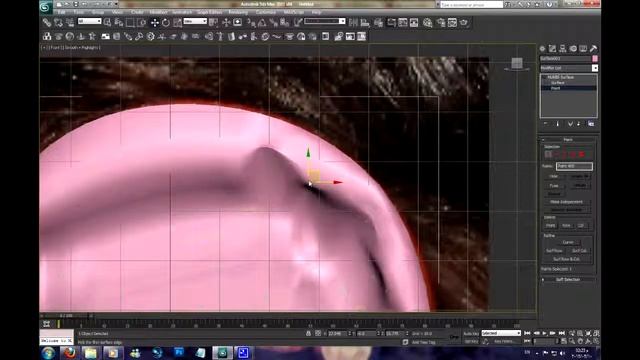The height and width of the screenshot is (360, 640).
Task: Select the Select and Link tool
Action: [47, 22]
